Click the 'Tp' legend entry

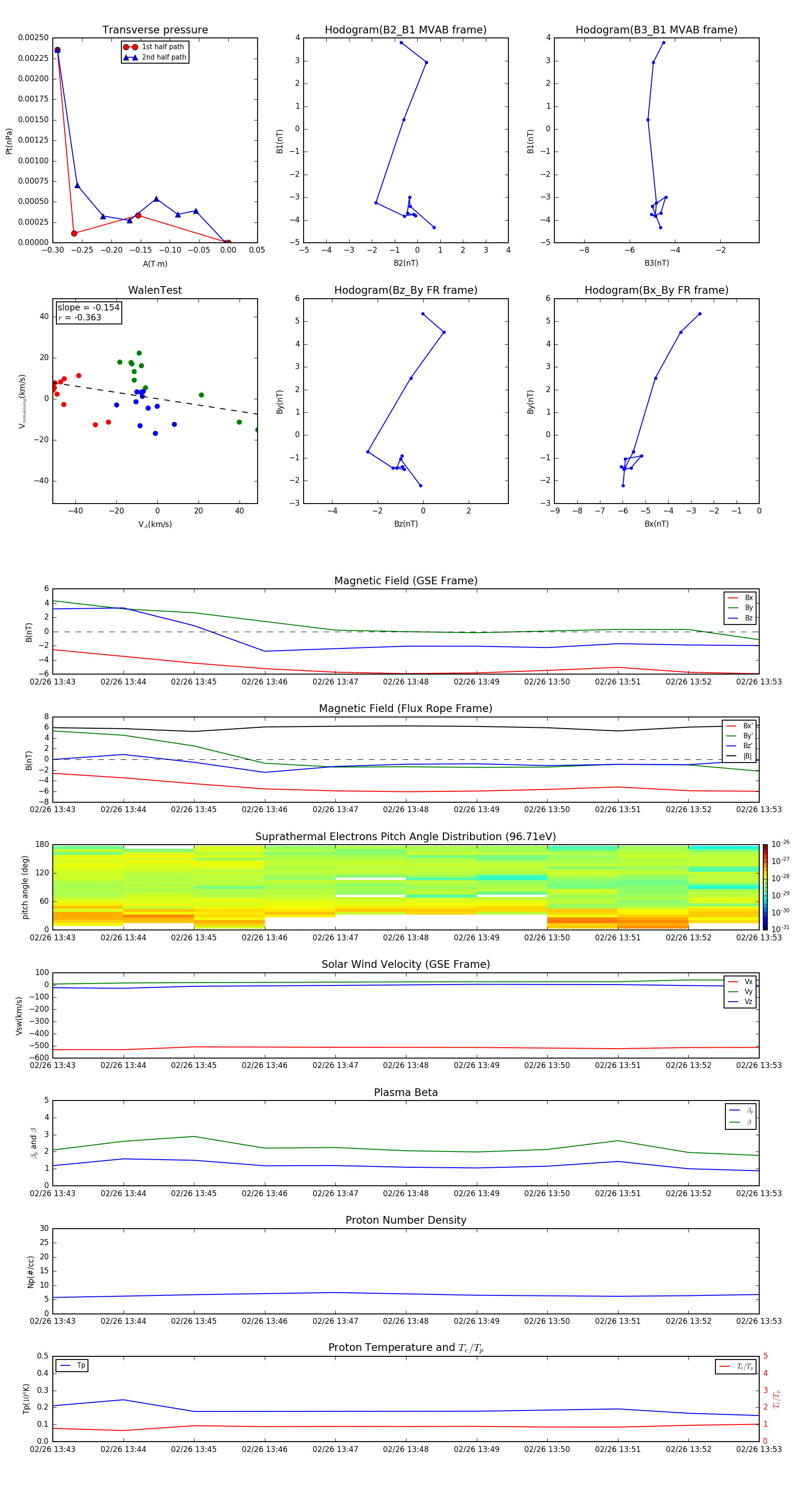72,1365
